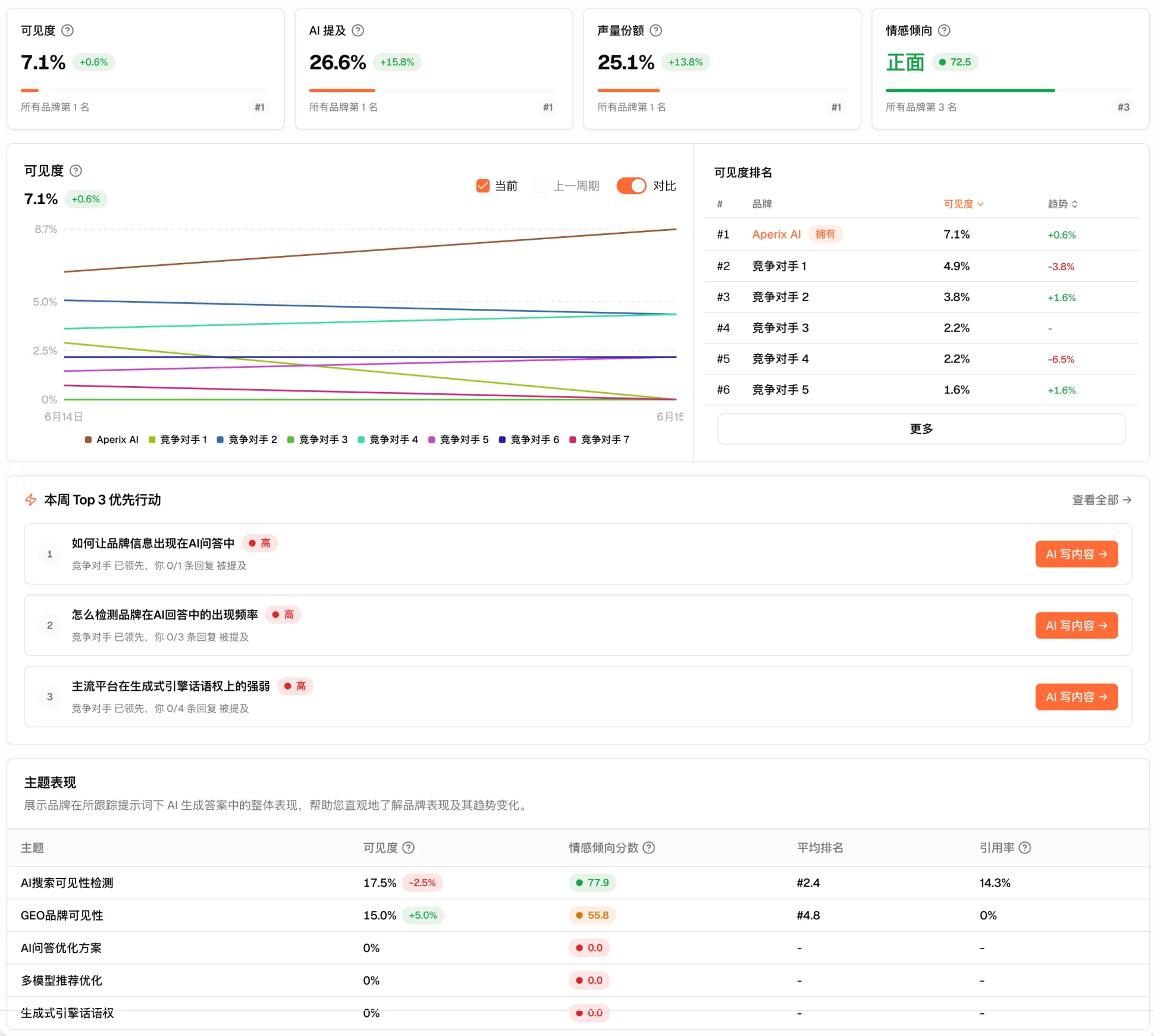The height and width of the screenshot is (1036, 1154).
Task: Select the AI搜索可见性检测 topic row
Action: [x=578, y=882]
